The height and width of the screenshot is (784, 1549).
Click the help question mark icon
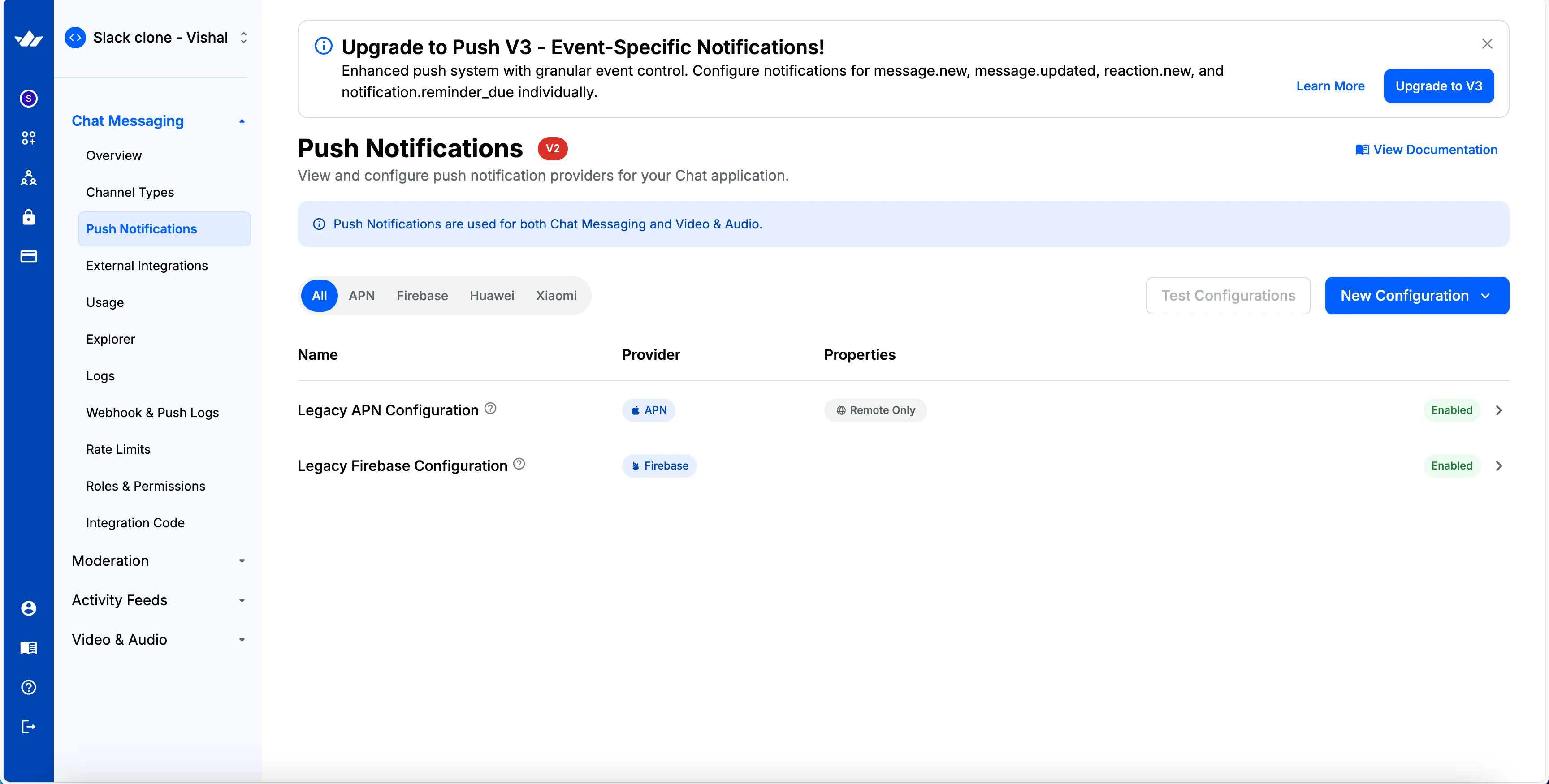[x=28, y=687]
